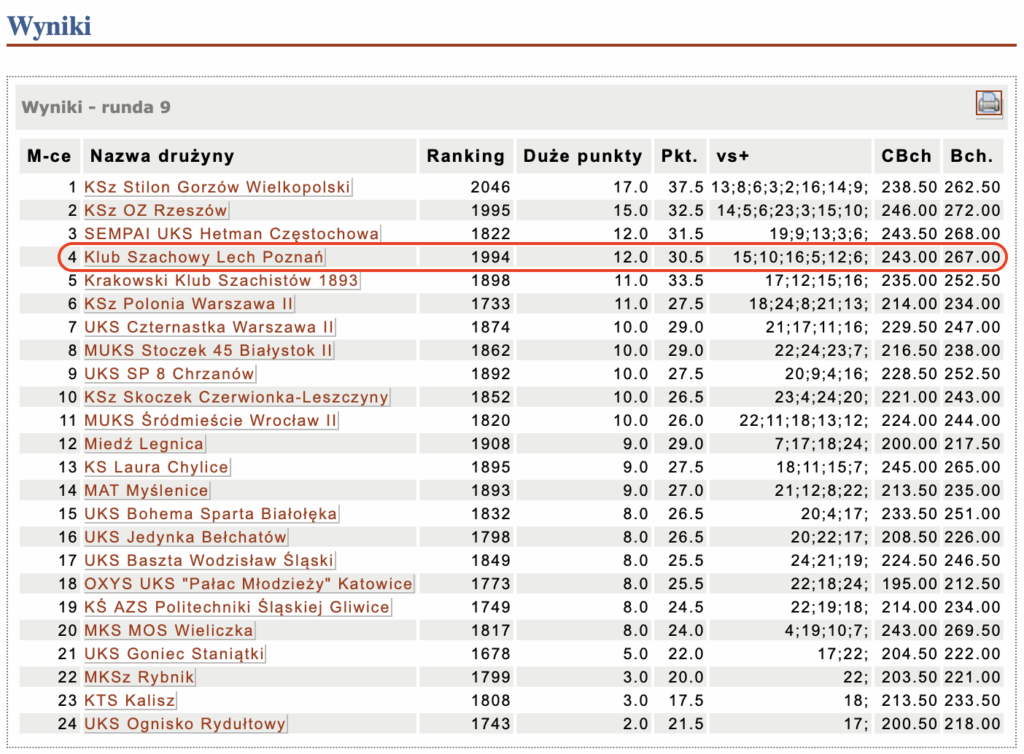The image size is (1024, 754).
Task: Open MAT Myślenice team page
Action: pyautogui.click(x=146, y=490)
